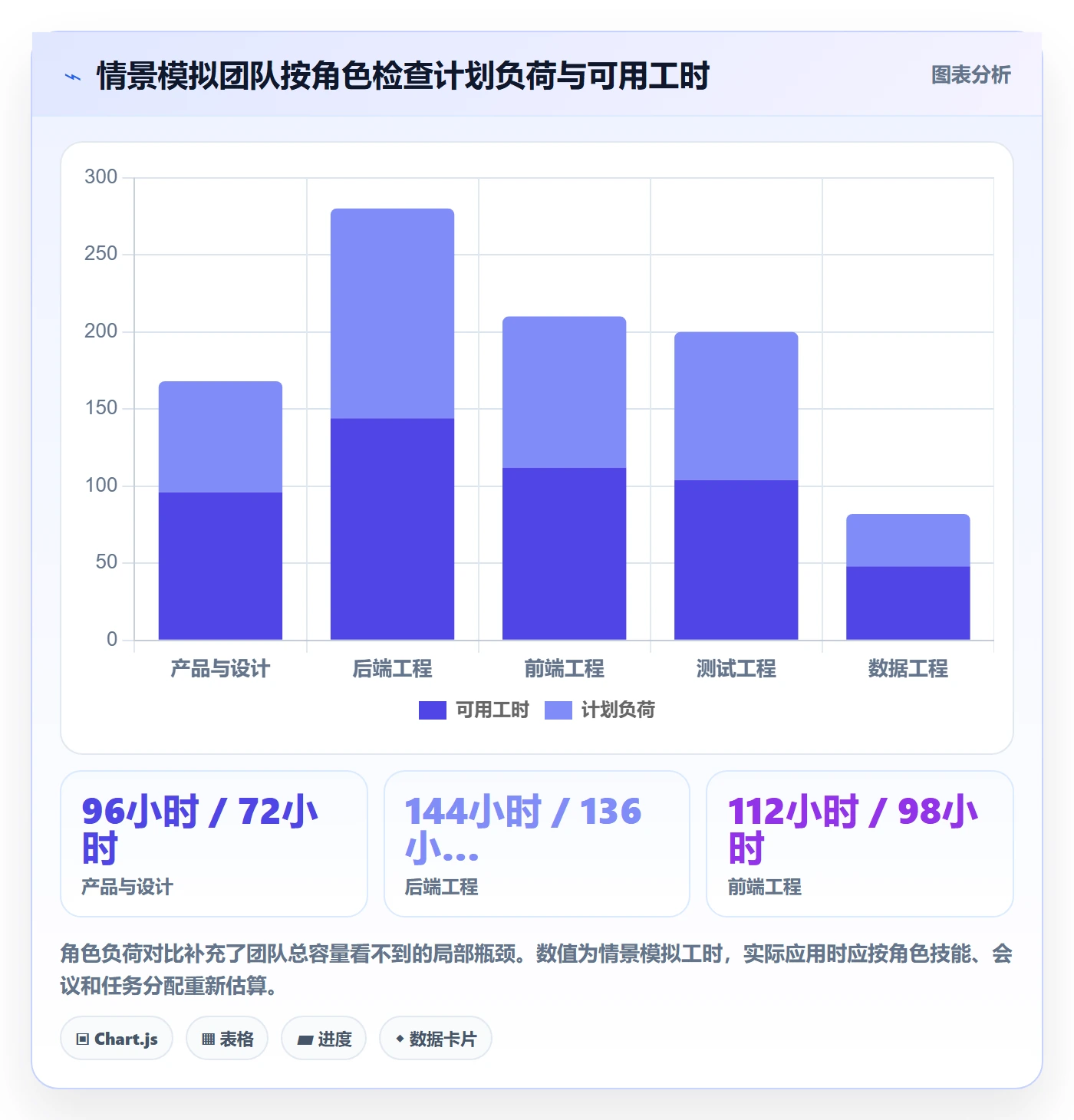Viewport: 1074px width, 1120px height.
Task: Click the 前端工程 axis label under chart
Action: (x=564, y=669)
